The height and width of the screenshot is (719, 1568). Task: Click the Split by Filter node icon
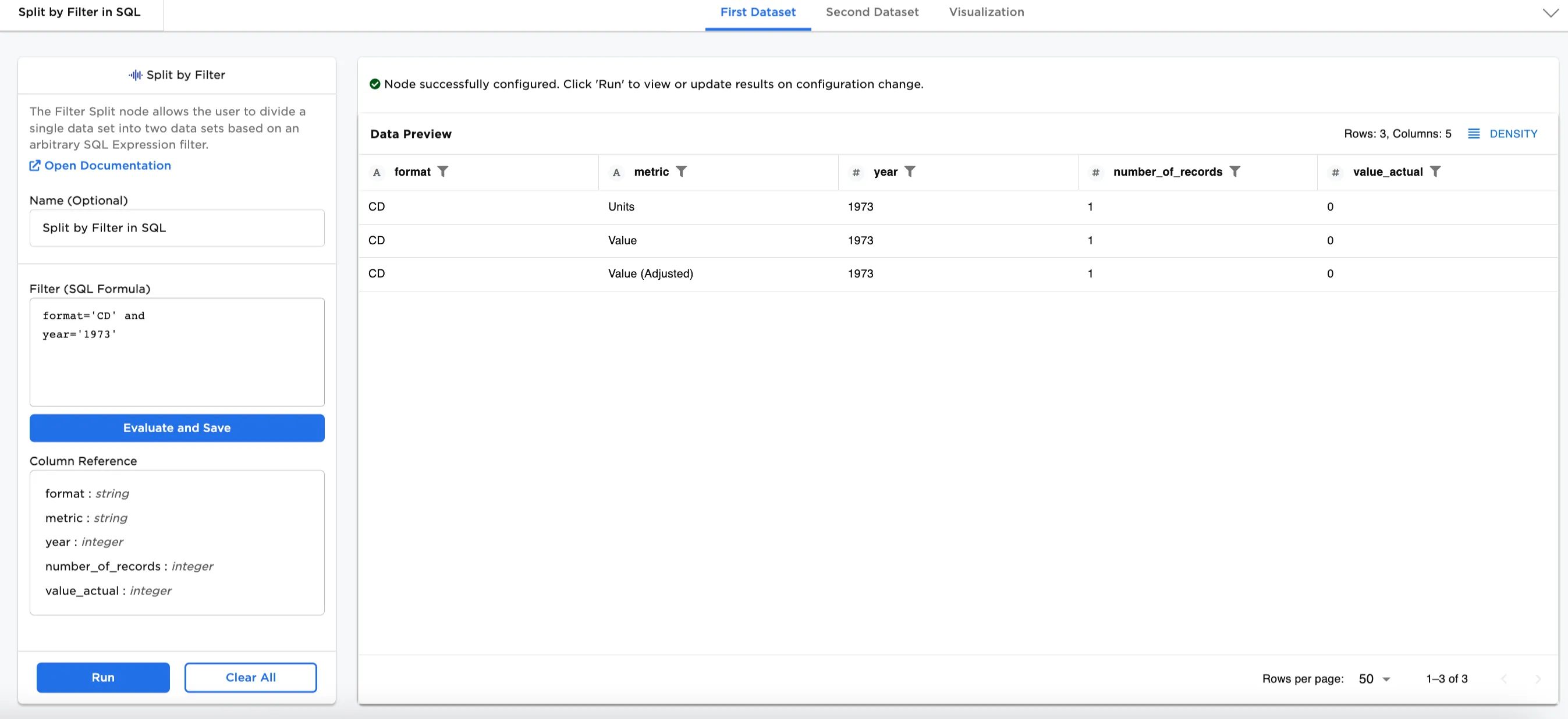135,75
